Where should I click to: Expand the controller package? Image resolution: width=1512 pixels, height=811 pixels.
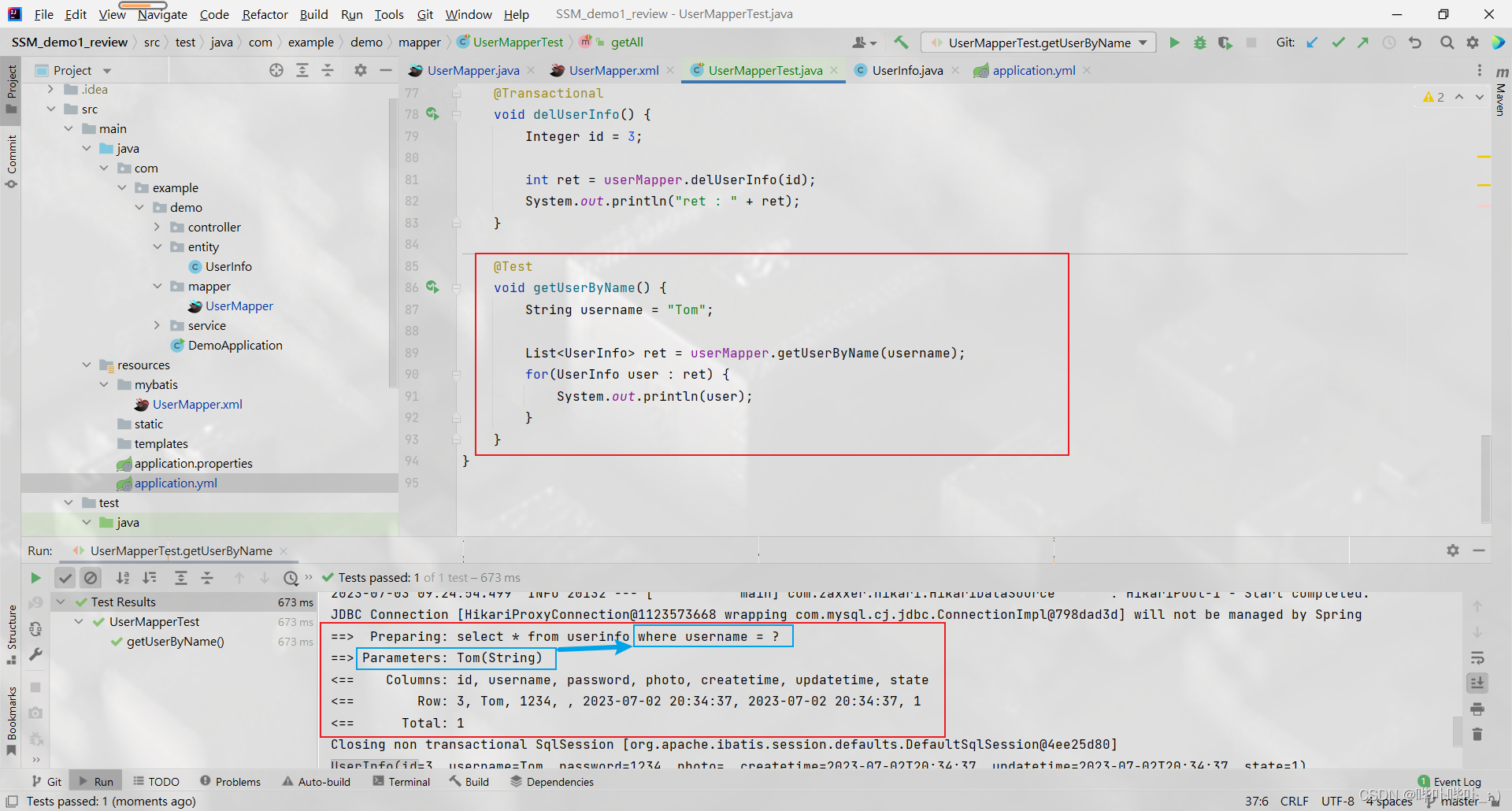pos(157,227)
